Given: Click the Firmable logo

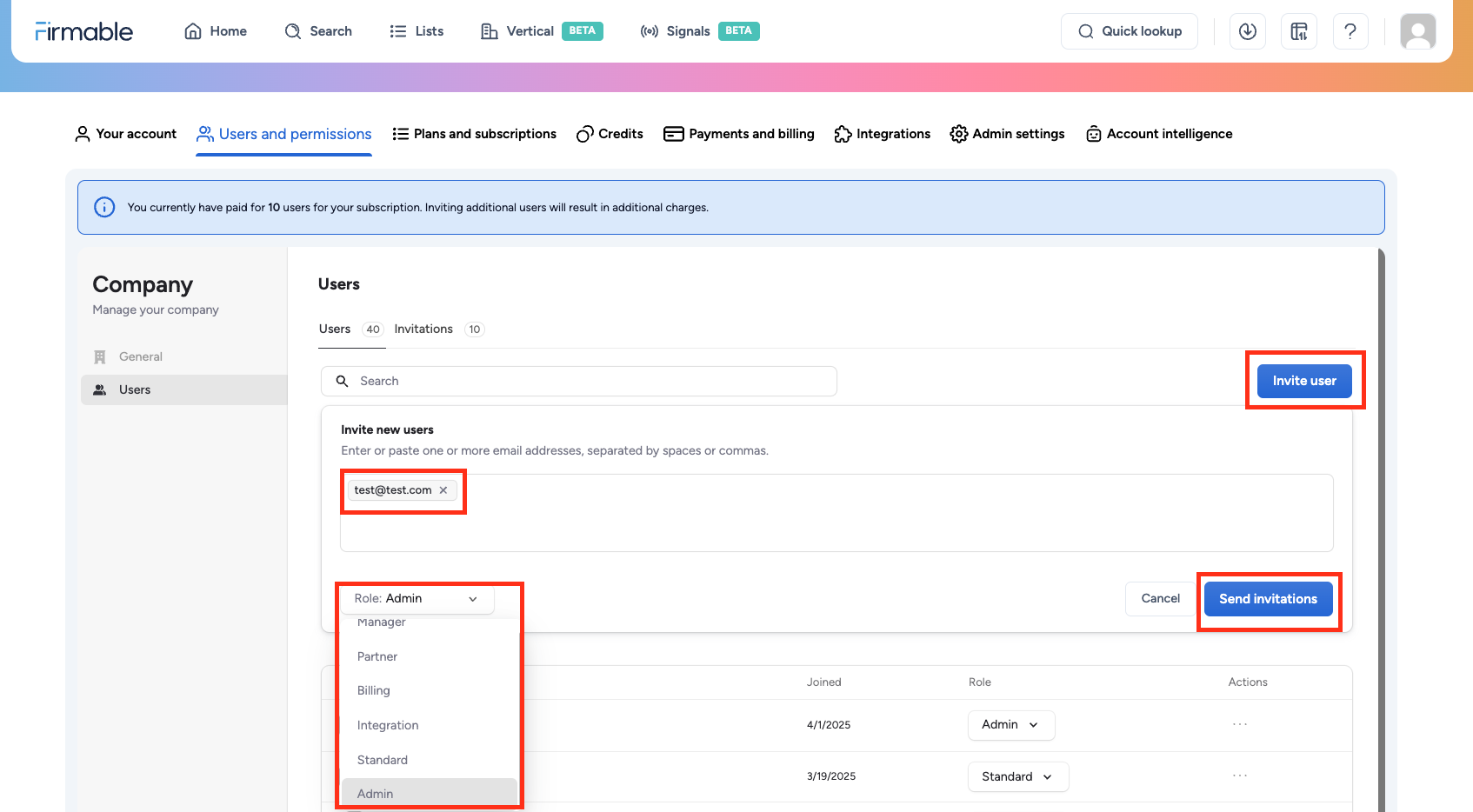Looking at the screenshot, I should click(84, 31).
